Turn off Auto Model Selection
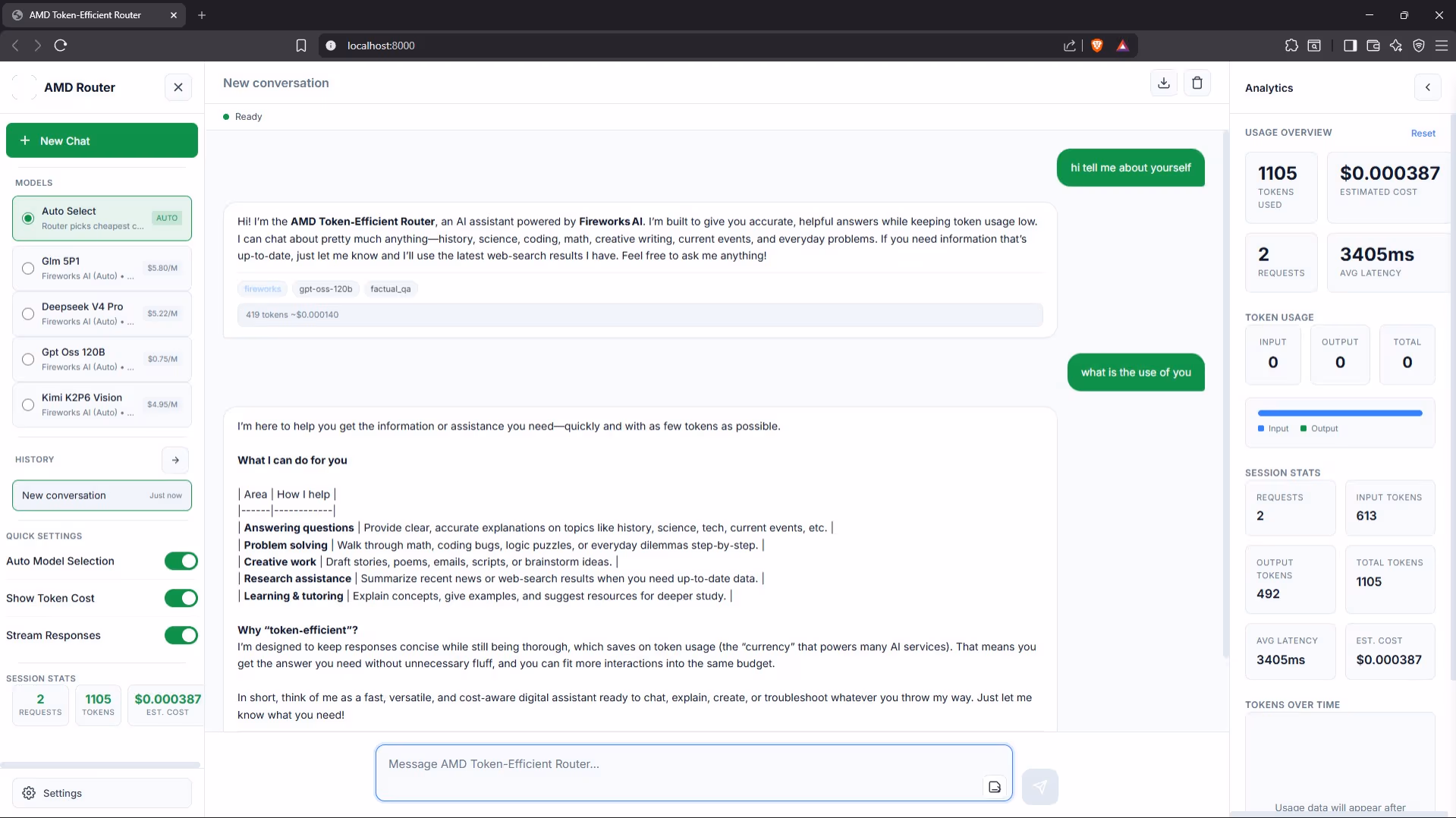Screen dimensions: 1456x818 pyautogui.click(x=181, y=561)
